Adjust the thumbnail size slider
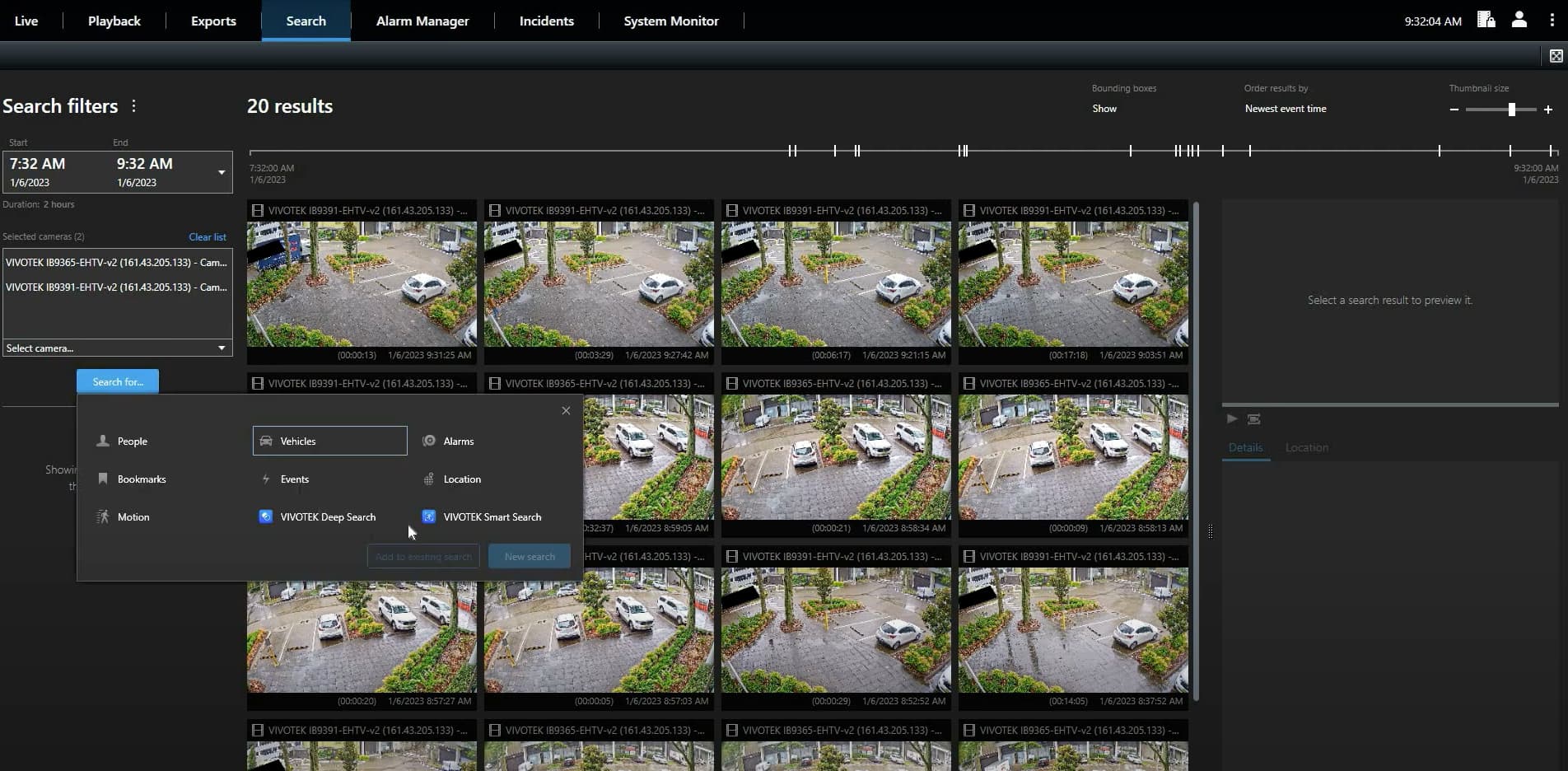Viewport: 1568px width, 771px height. pyautogui.click(x=1511, y=110)
